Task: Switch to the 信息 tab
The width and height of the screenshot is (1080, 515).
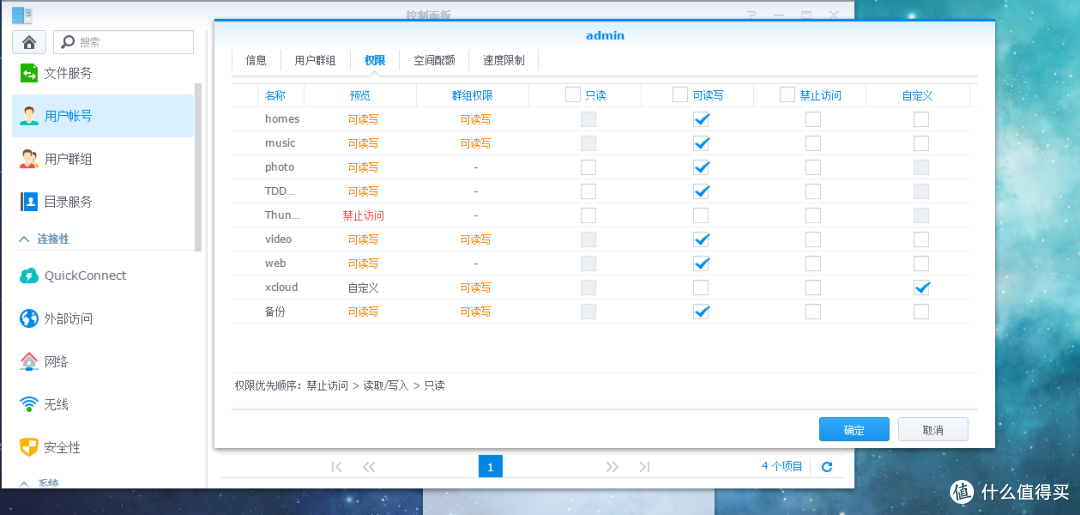Action: [x=256, y=60]
